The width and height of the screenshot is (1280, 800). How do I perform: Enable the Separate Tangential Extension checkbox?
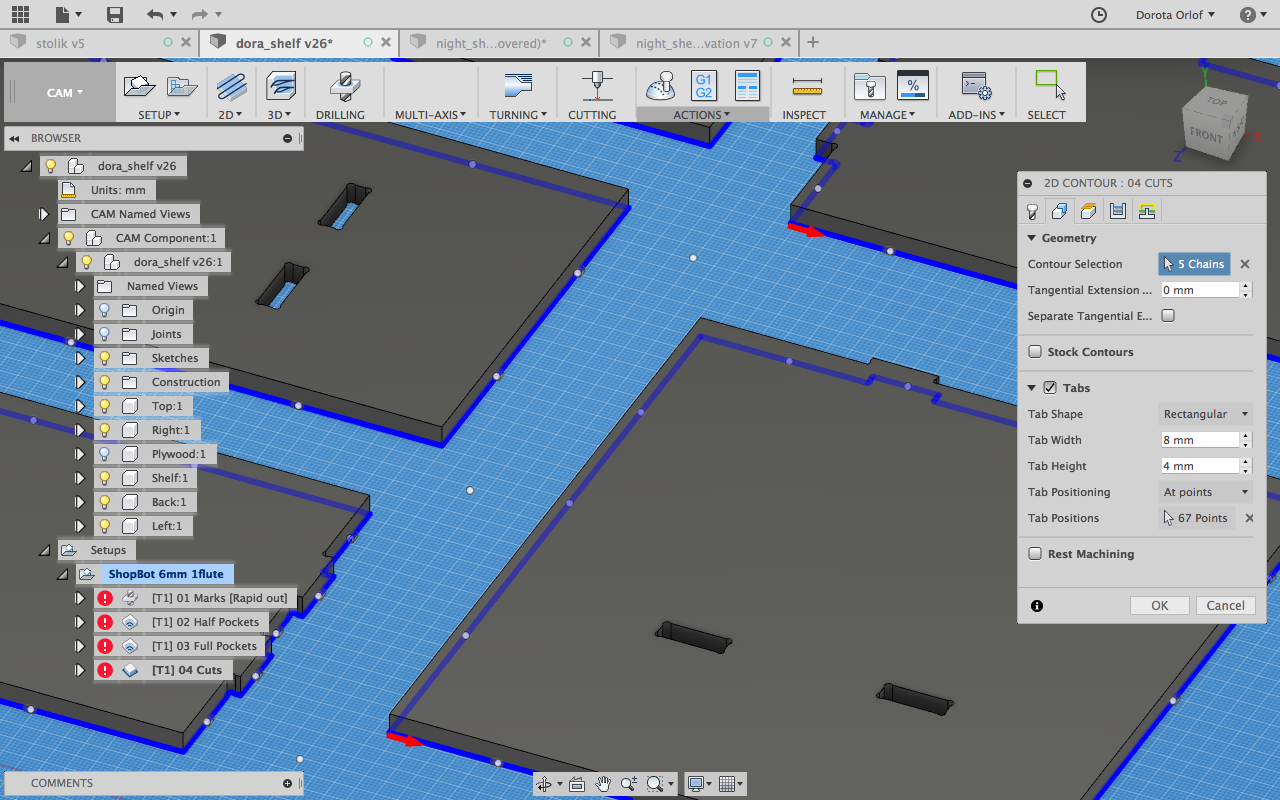click(x=1168, y=316)
